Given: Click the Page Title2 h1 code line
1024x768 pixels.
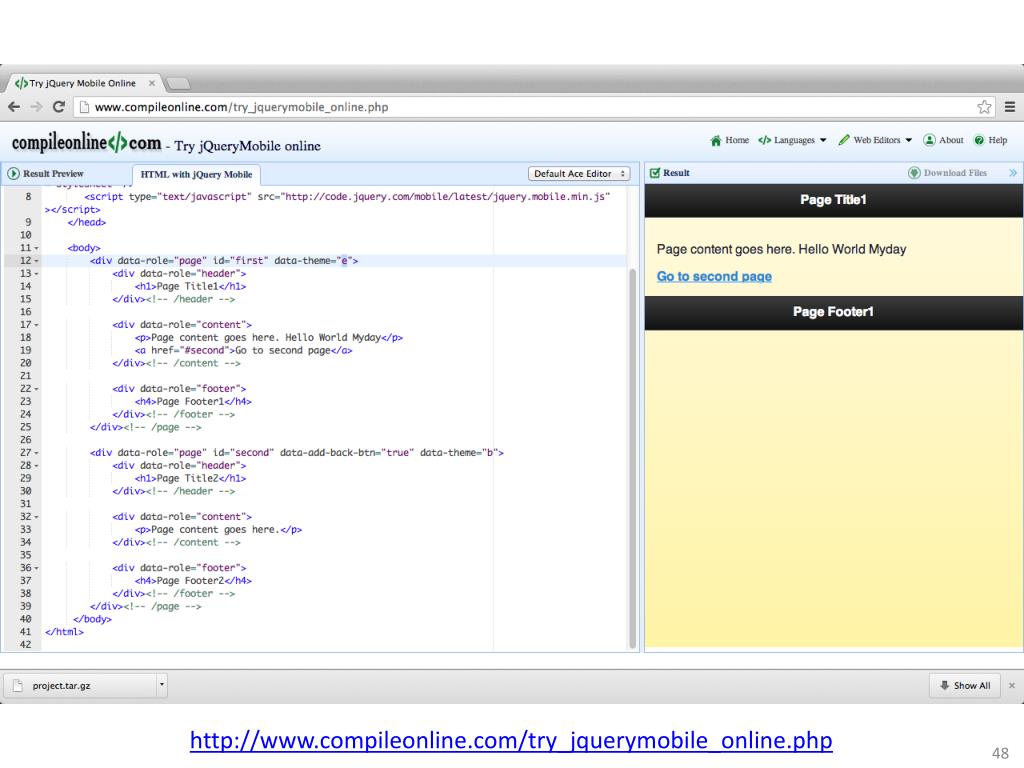Looking at the screenshot, I should click(190, 478).
